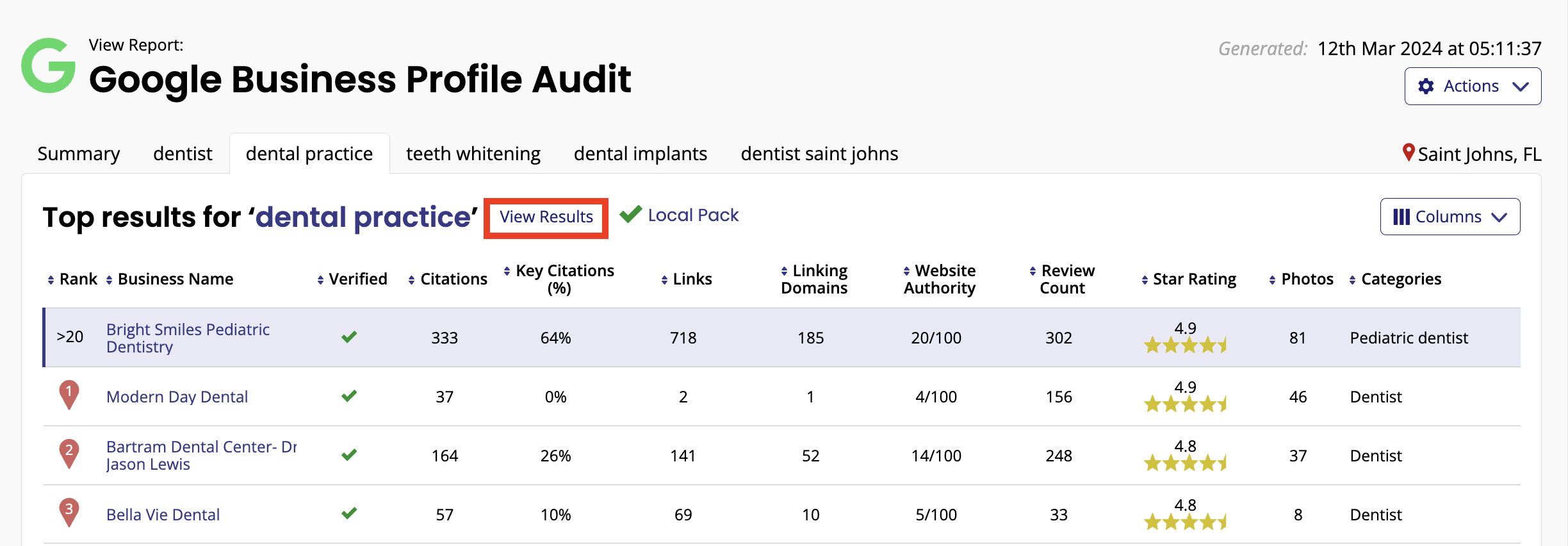Sort table by the Links column
The image size is (1568, 546).
[687, 279]
